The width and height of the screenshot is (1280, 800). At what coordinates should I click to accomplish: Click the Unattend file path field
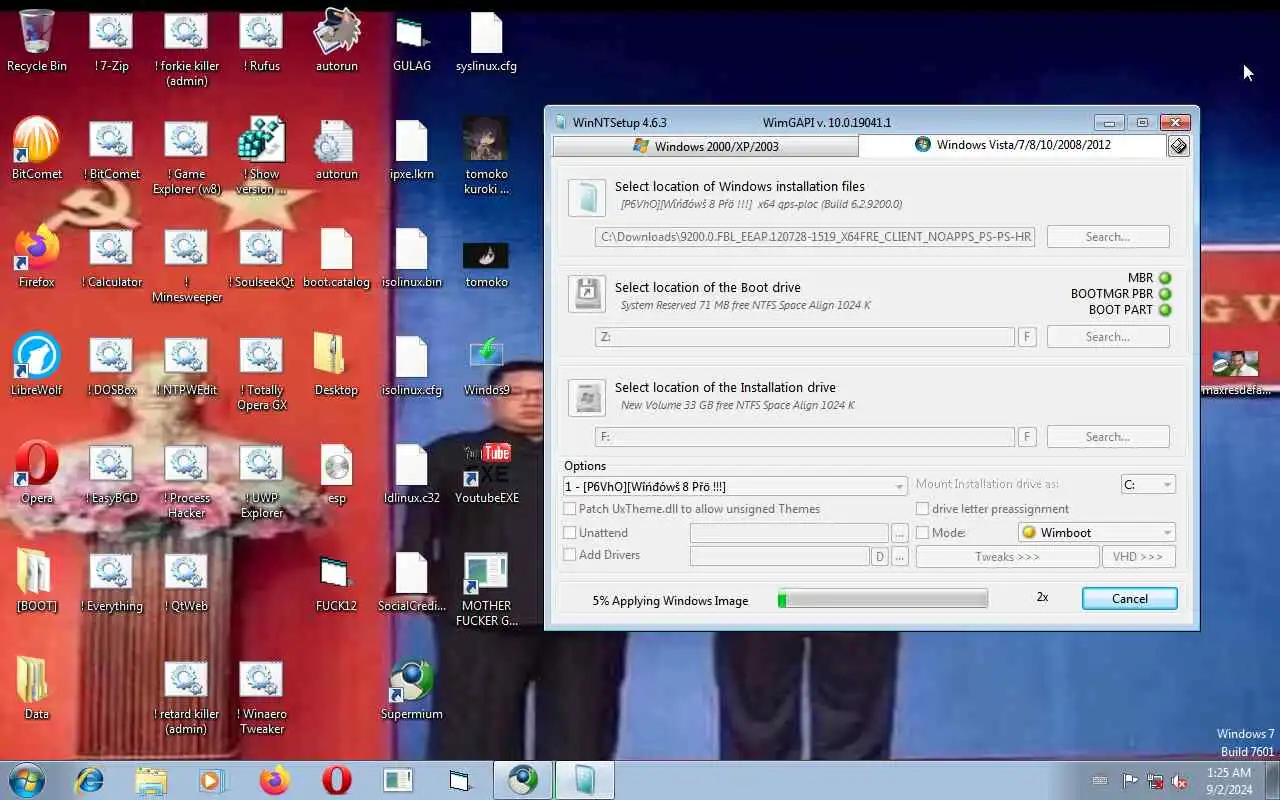(789, 533)
